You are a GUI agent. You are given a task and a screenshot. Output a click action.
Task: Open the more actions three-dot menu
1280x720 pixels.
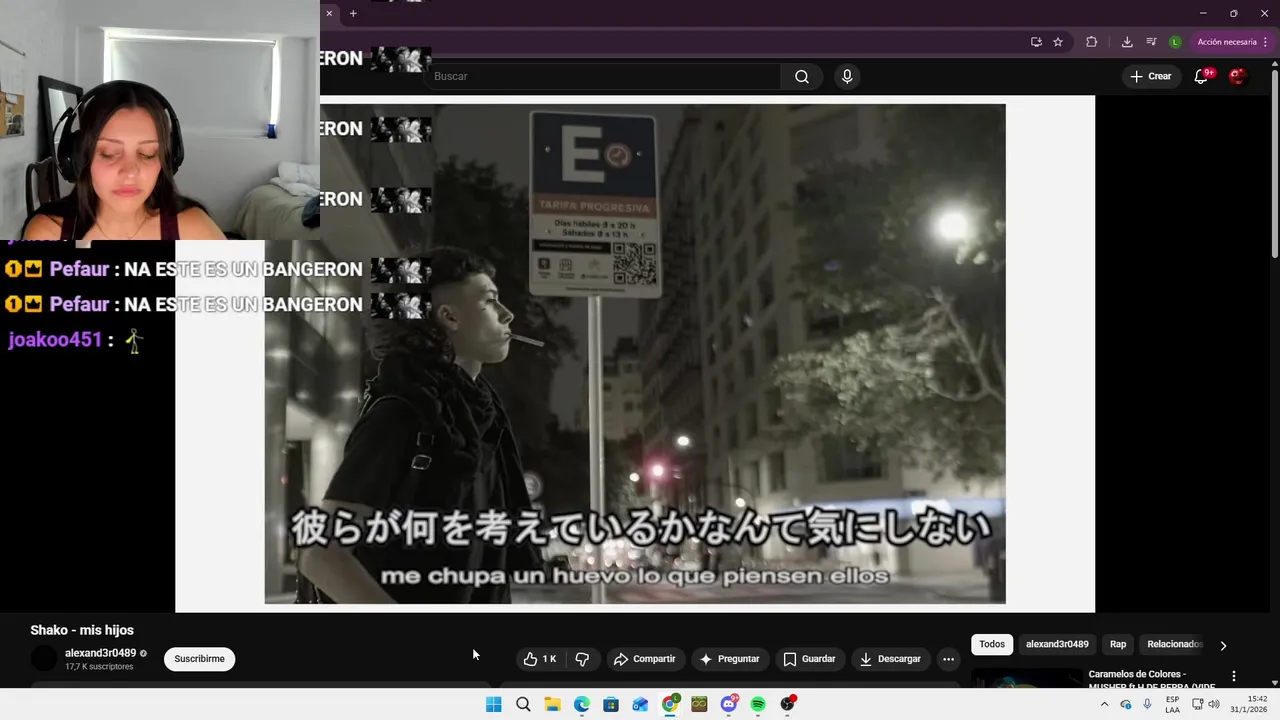948,659
